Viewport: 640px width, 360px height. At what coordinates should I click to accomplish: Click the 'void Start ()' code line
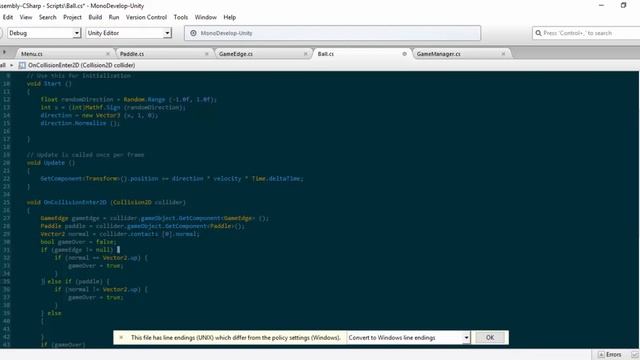(49, 84)
